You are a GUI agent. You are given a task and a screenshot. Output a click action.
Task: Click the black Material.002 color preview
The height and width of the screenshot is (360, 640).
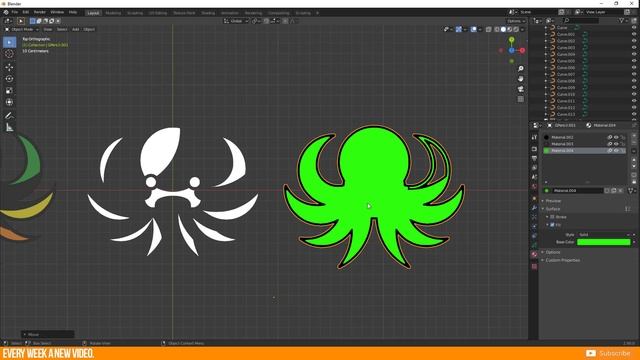click(x=547, y=138)
